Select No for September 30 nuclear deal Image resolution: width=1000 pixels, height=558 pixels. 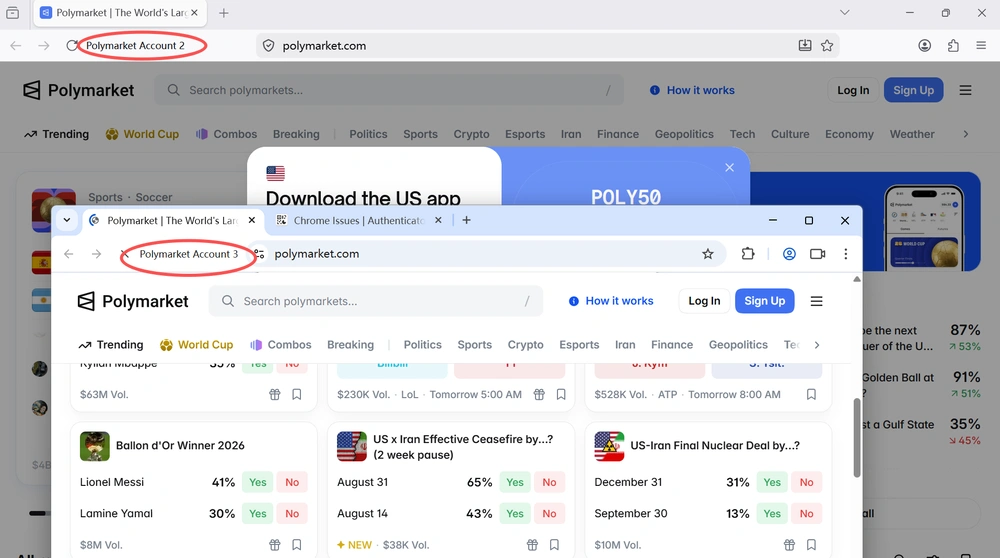[x=807, y=513]
